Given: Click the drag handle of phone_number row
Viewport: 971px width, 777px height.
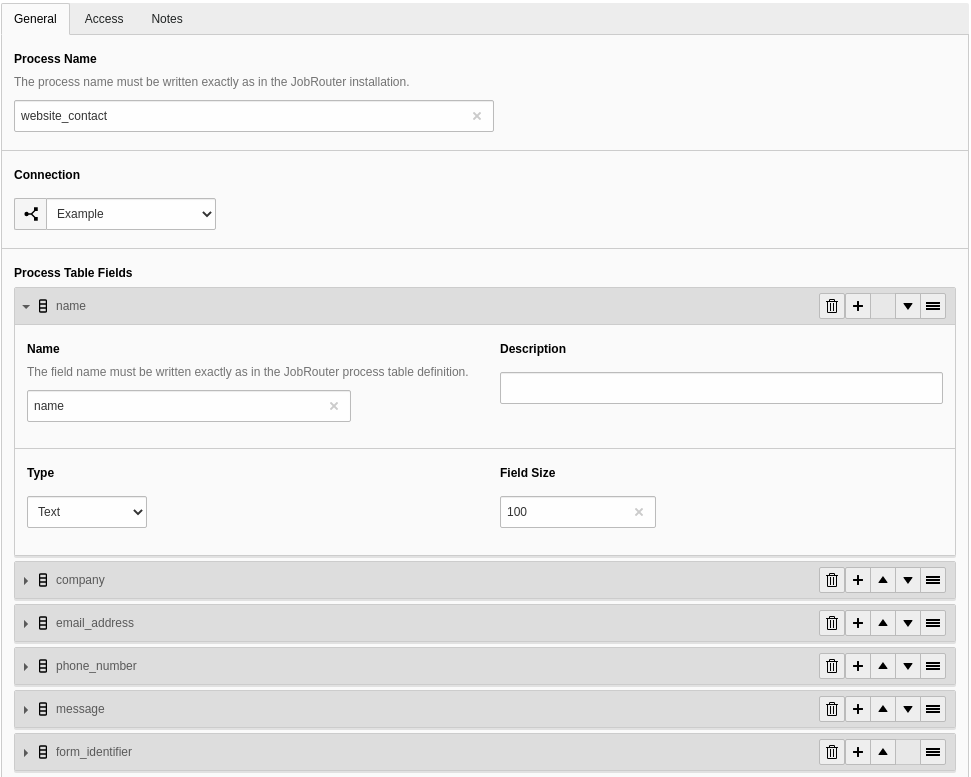Looking at the screenshot, I should [933, 666].
